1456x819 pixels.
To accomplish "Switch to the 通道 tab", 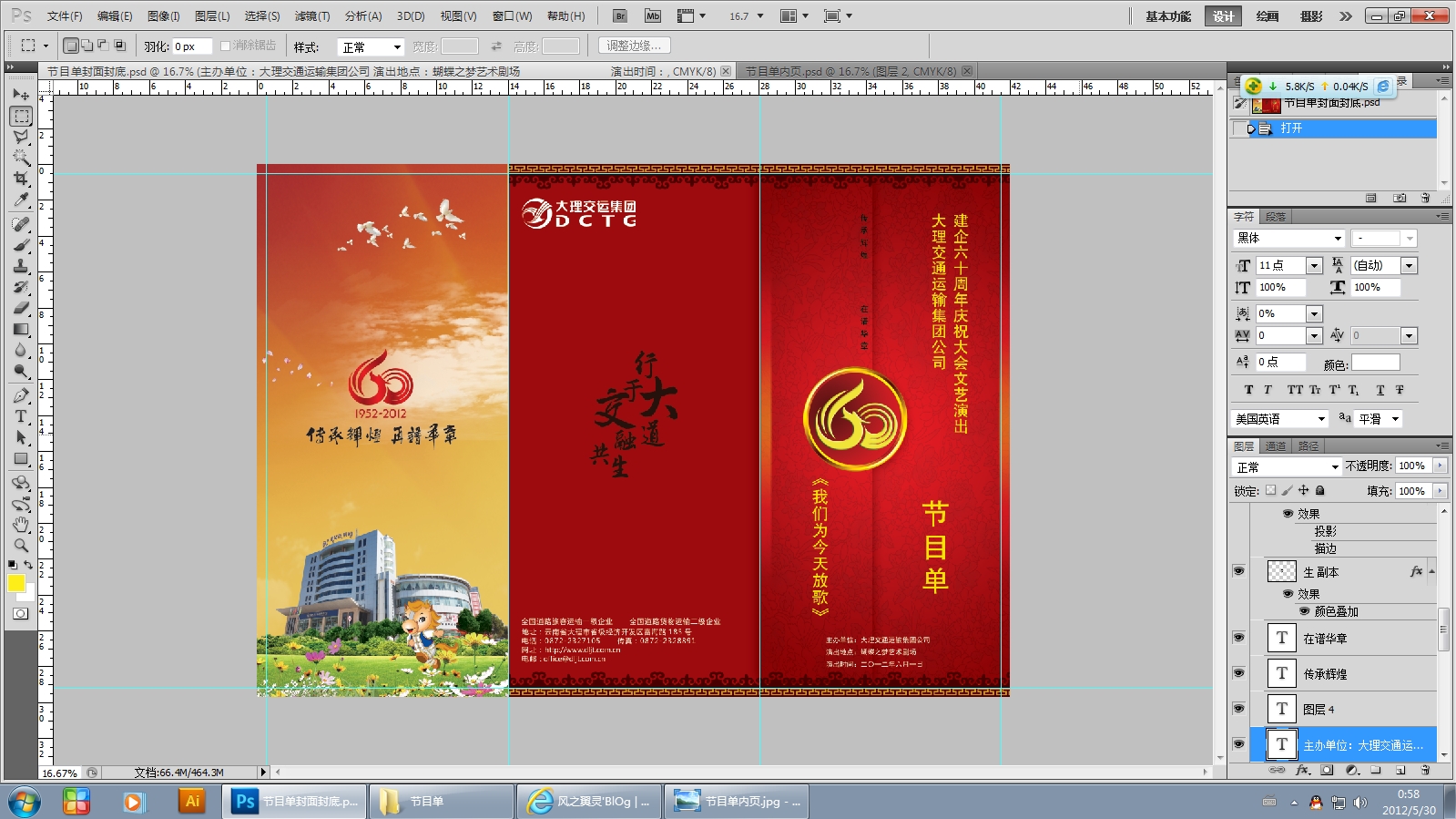I will 1276,445.
